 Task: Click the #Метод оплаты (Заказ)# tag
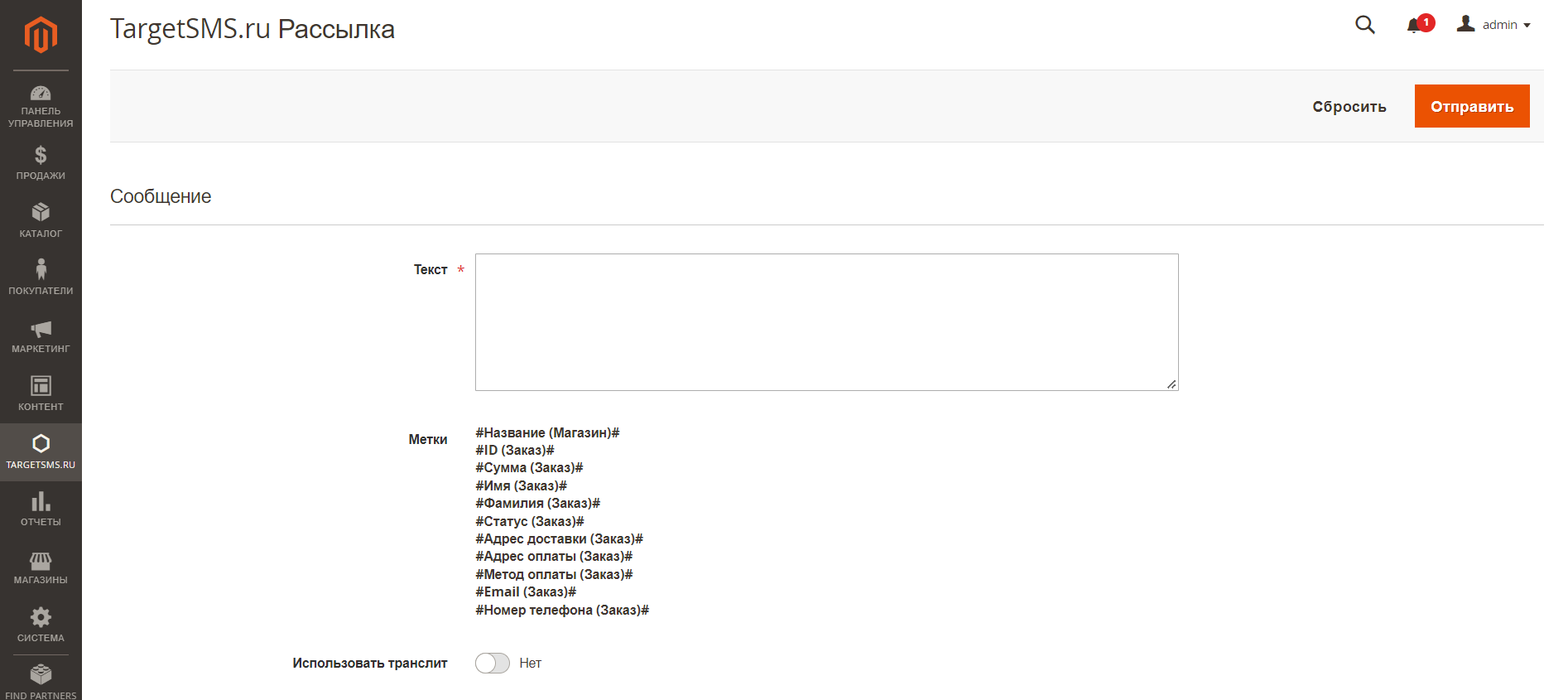click(554, 574)
